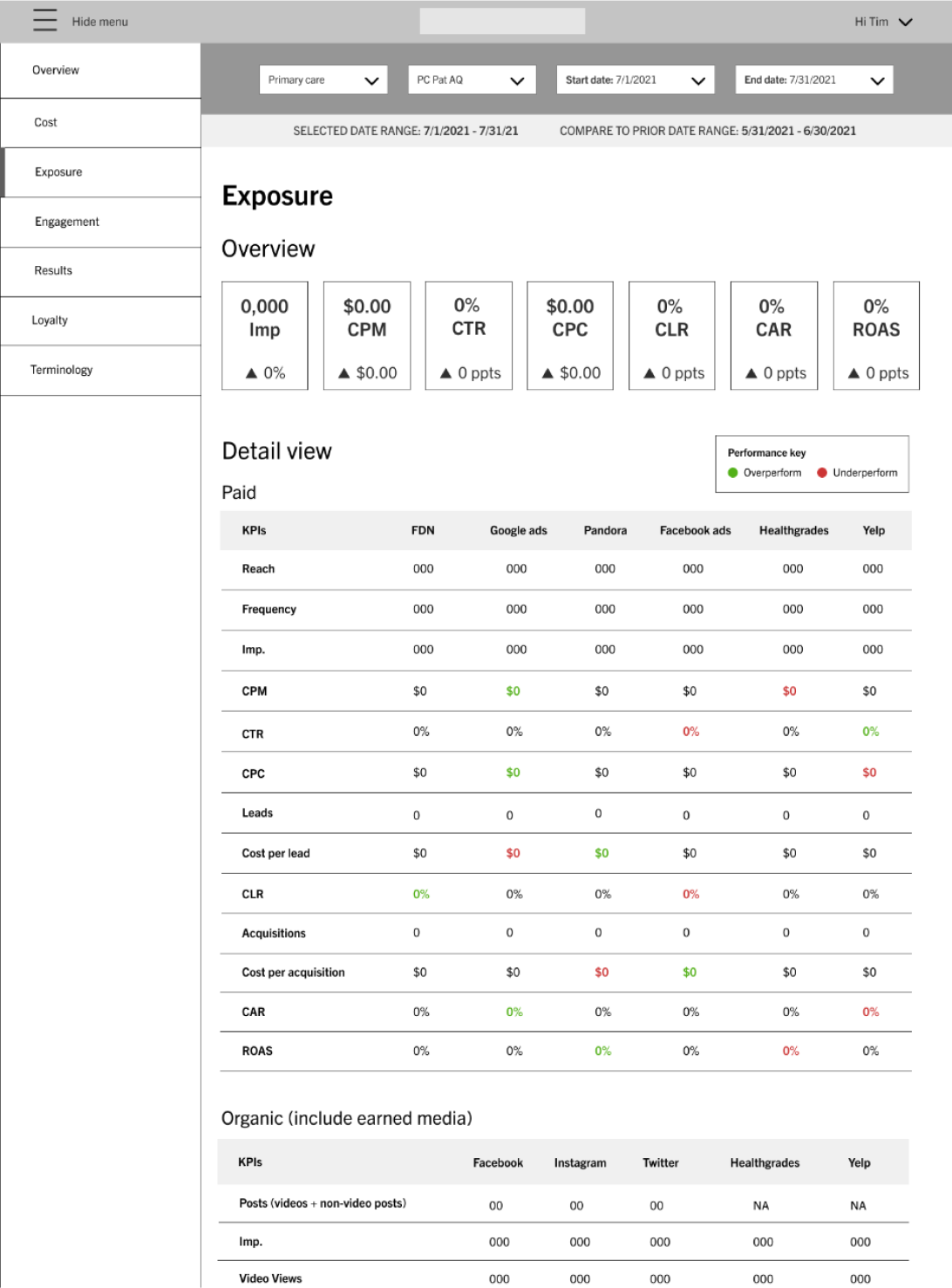Click the chevron beside Hi Tim

coord(906,22)
